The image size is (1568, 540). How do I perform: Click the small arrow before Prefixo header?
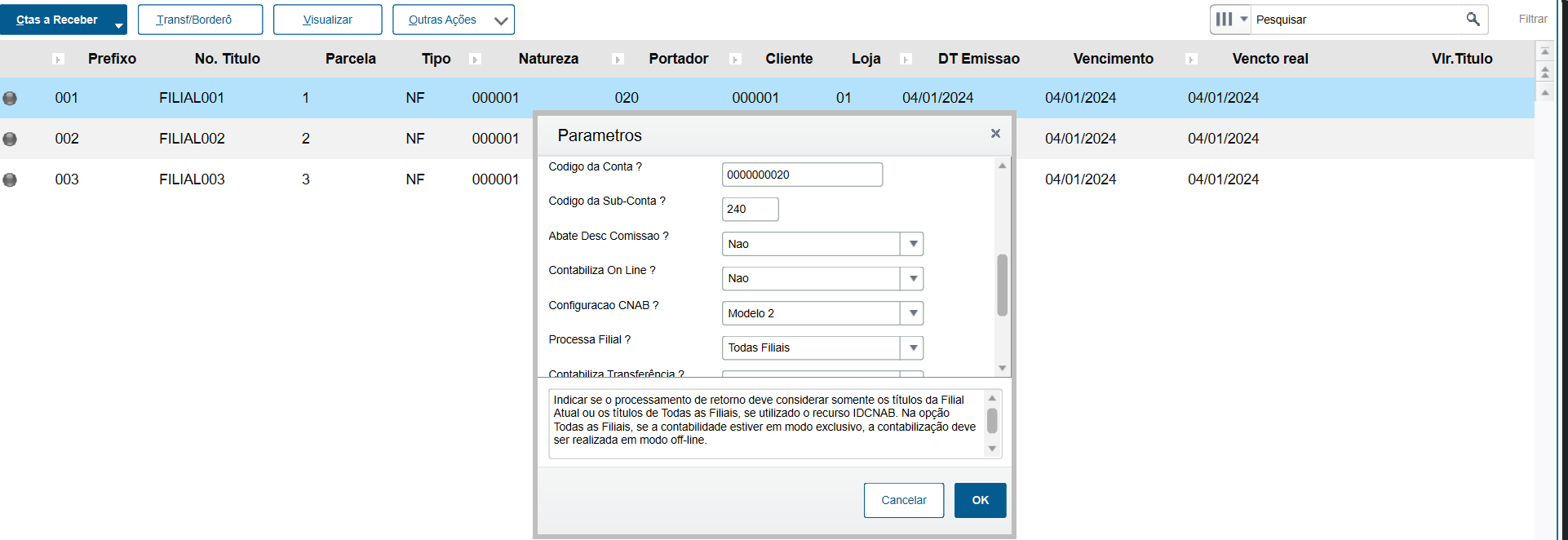58,59
